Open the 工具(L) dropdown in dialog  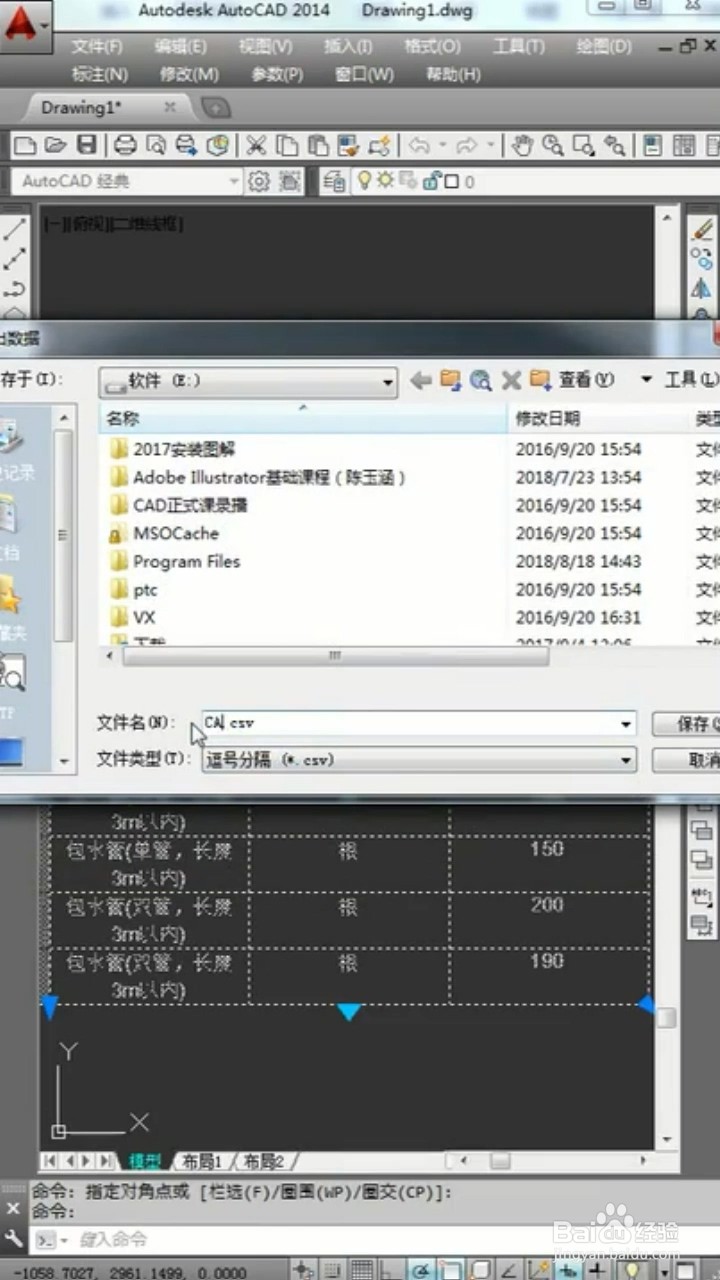click(x=692, y=380)
